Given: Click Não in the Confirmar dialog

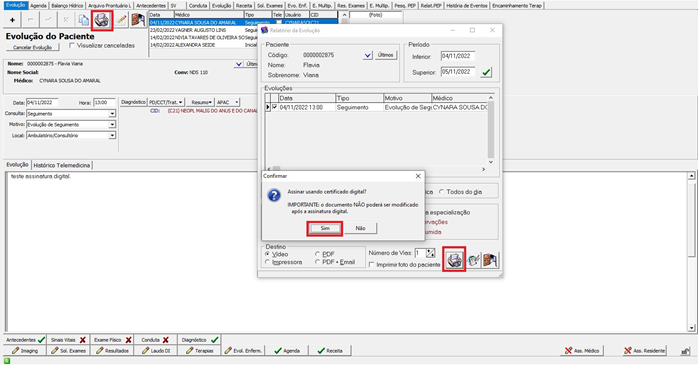Looking at the screenshot, I should (360, 228).
